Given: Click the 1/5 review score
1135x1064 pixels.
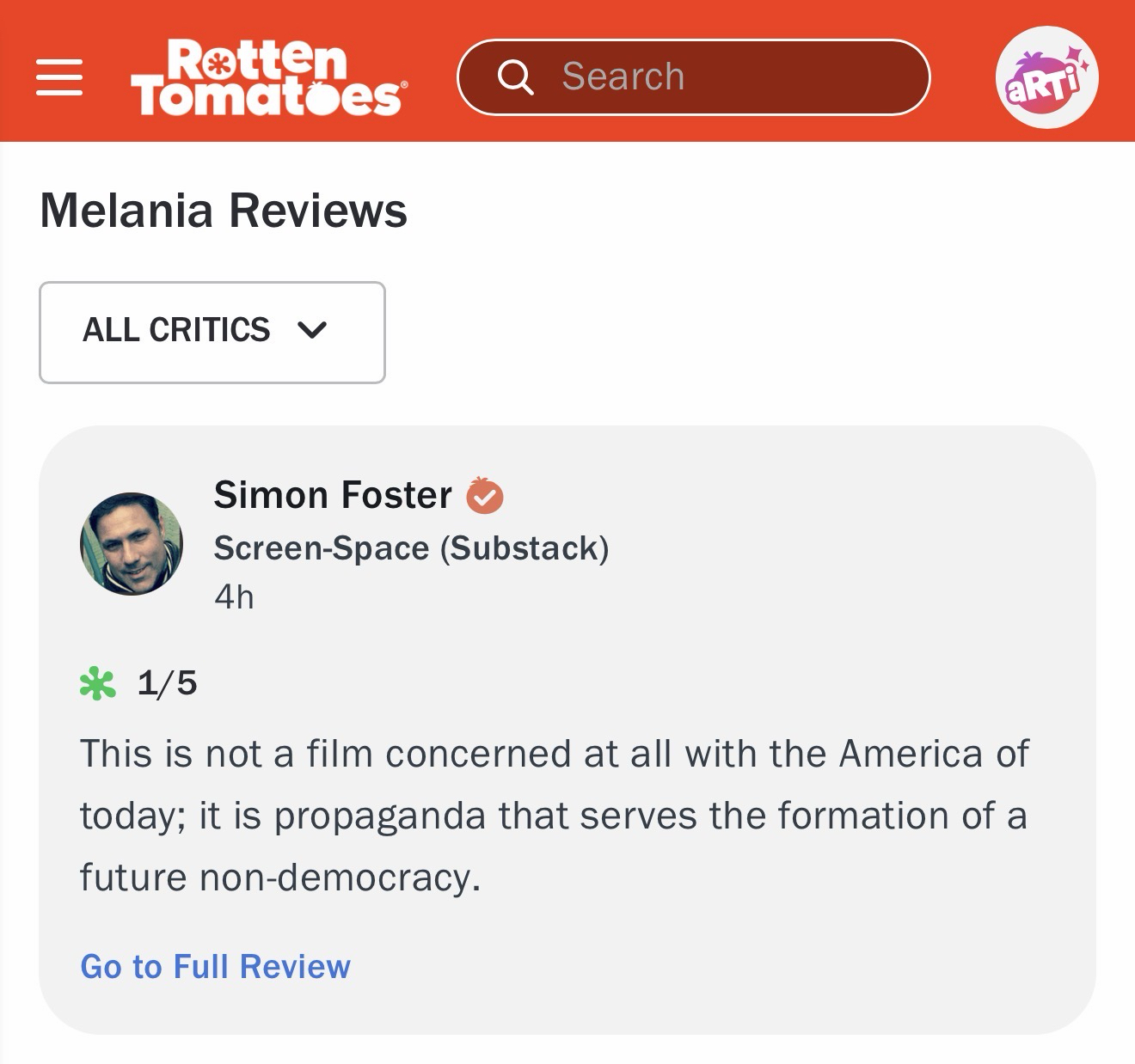Looking at the screenshot, I should pyautogui.click(x=168, y=684).
